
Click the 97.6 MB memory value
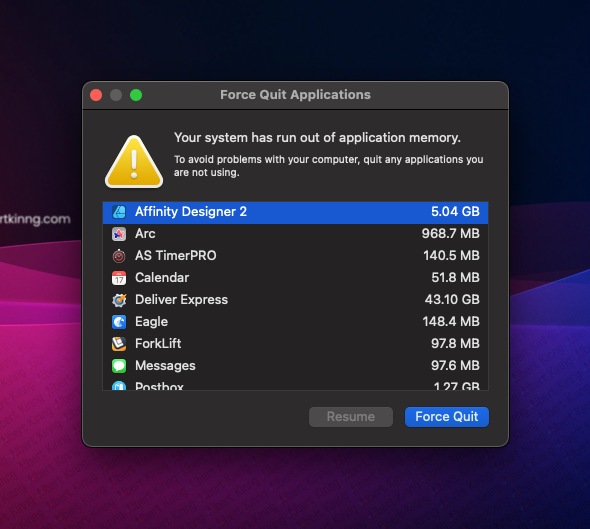455,365
